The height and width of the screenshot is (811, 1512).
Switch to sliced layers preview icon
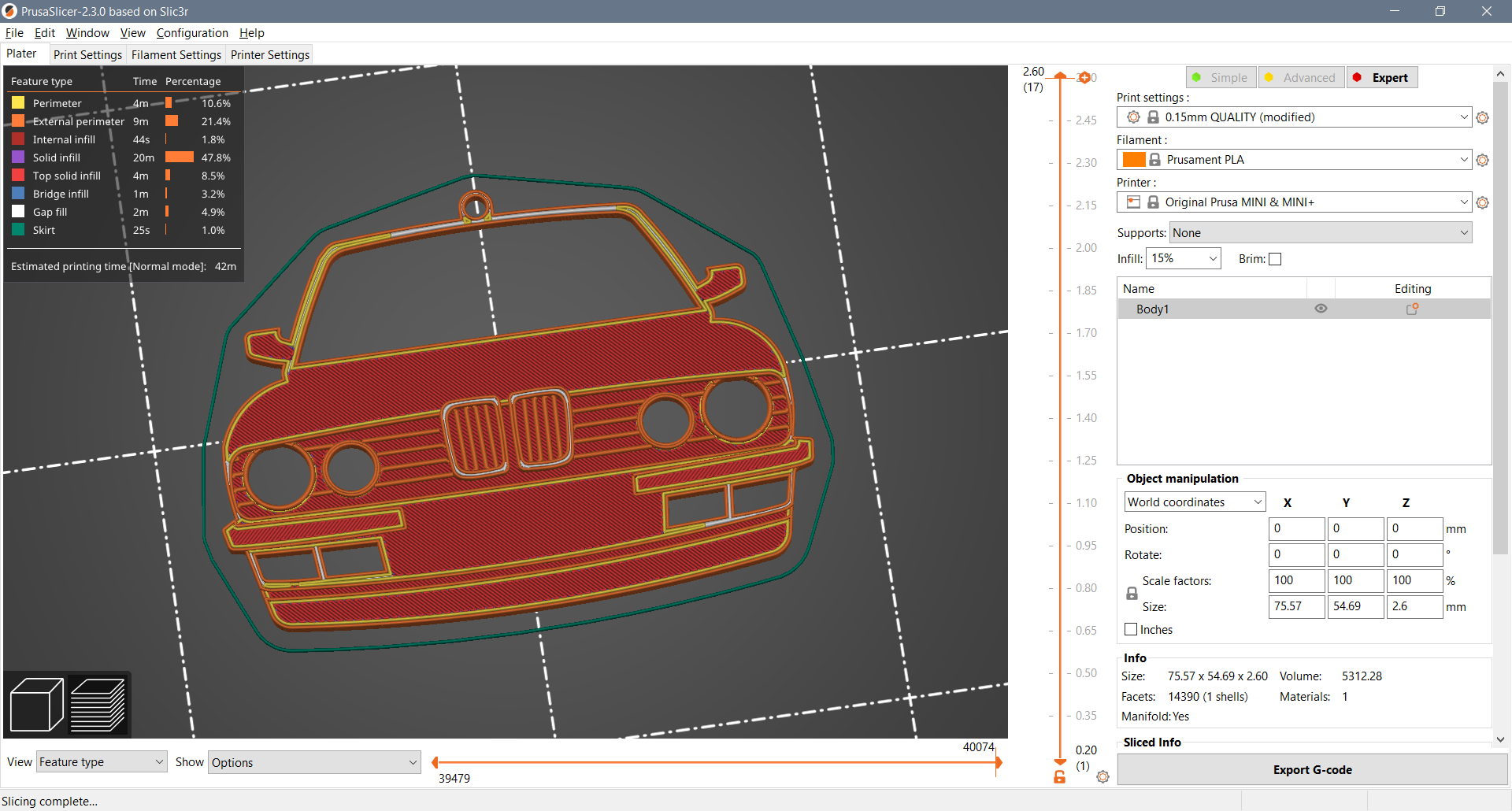point(98,705)
